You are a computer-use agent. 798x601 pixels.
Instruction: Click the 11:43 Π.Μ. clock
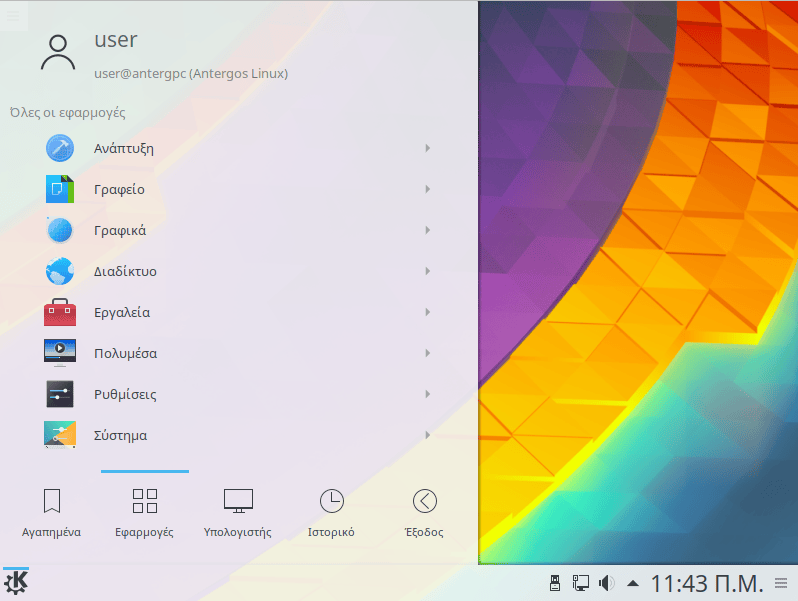707,584
